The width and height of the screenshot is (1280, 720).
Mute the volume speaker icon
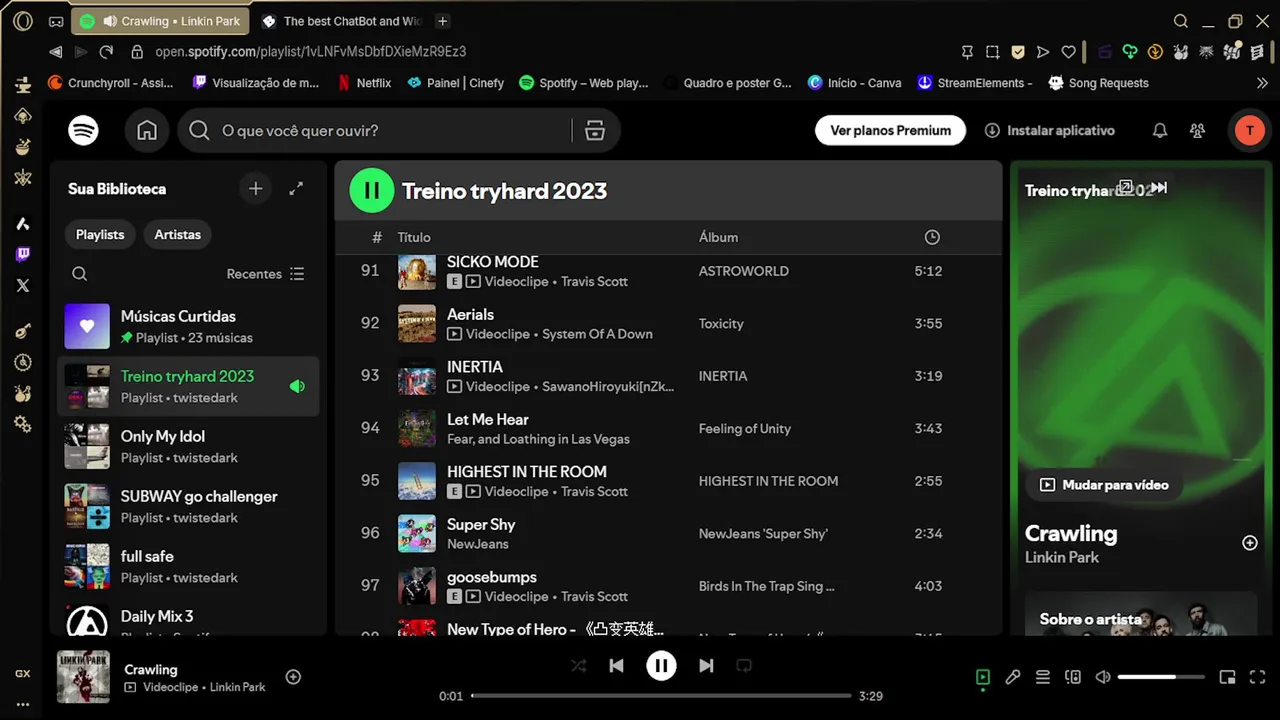[1103, 677]
